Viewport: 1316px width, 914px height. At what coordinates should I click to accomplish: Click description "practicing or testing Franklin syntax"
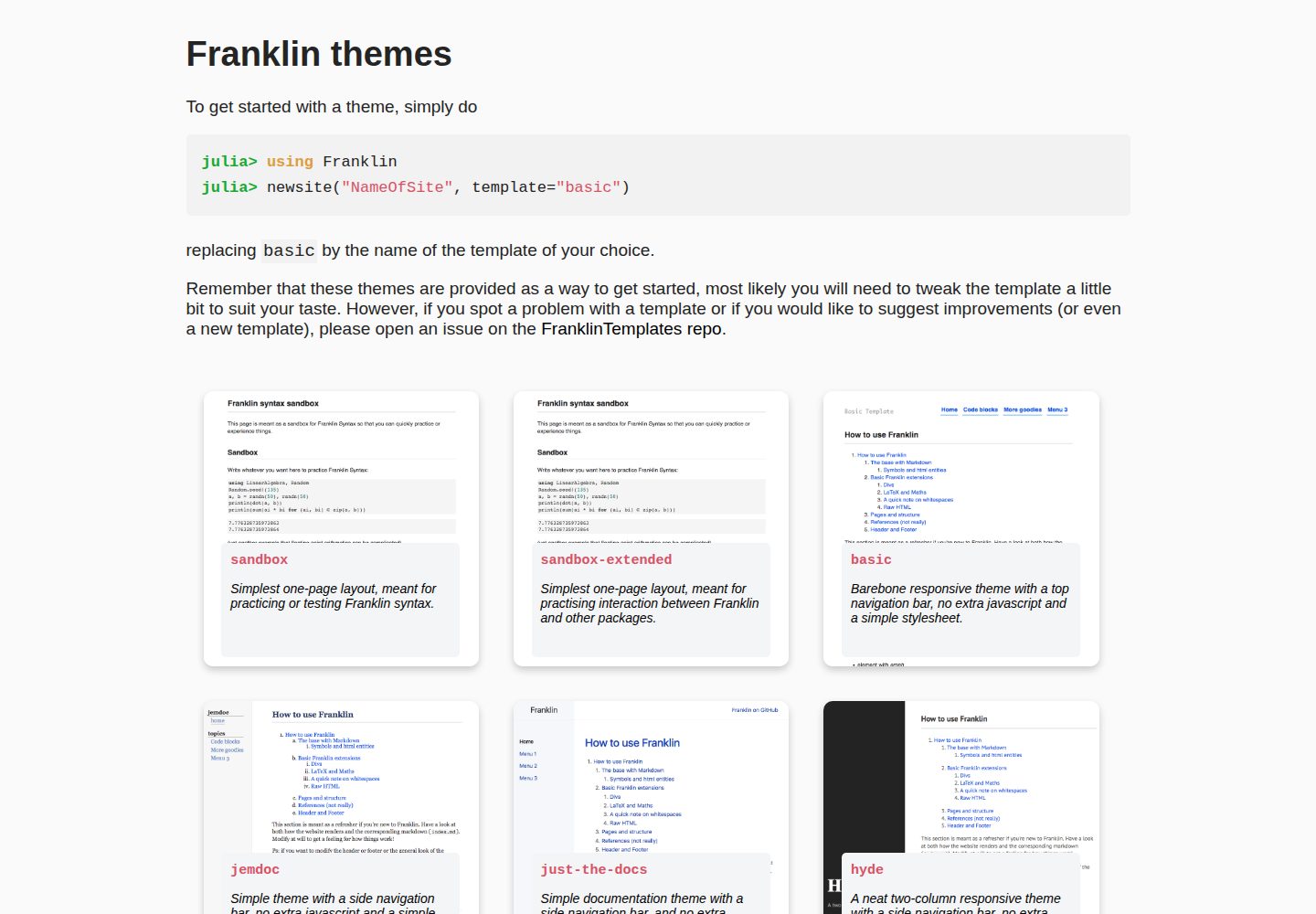[334, 596]
